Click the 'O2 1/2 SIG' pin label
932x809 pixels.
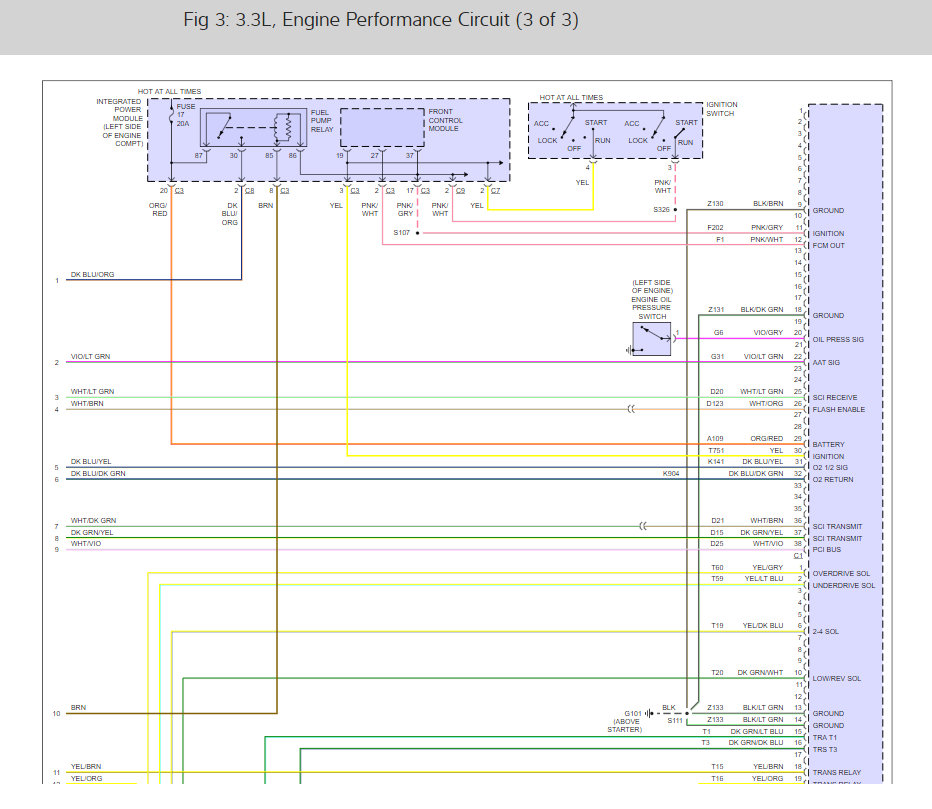click(x=830, y=467)
